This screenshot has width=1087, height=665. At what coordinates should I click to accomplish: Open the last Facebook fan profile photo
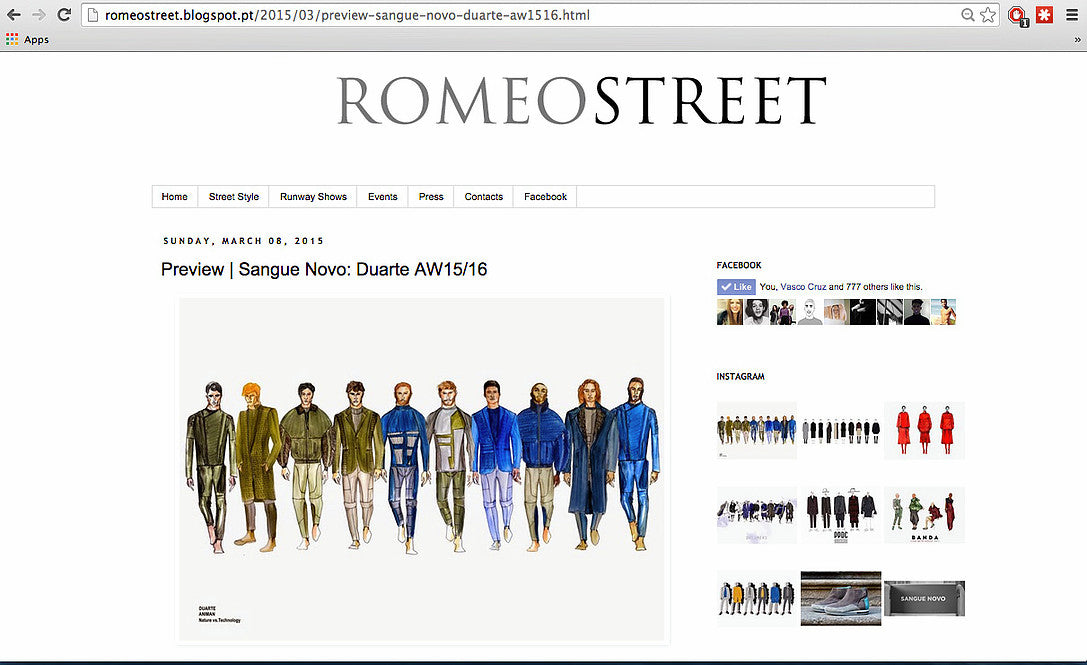[943, 312]
